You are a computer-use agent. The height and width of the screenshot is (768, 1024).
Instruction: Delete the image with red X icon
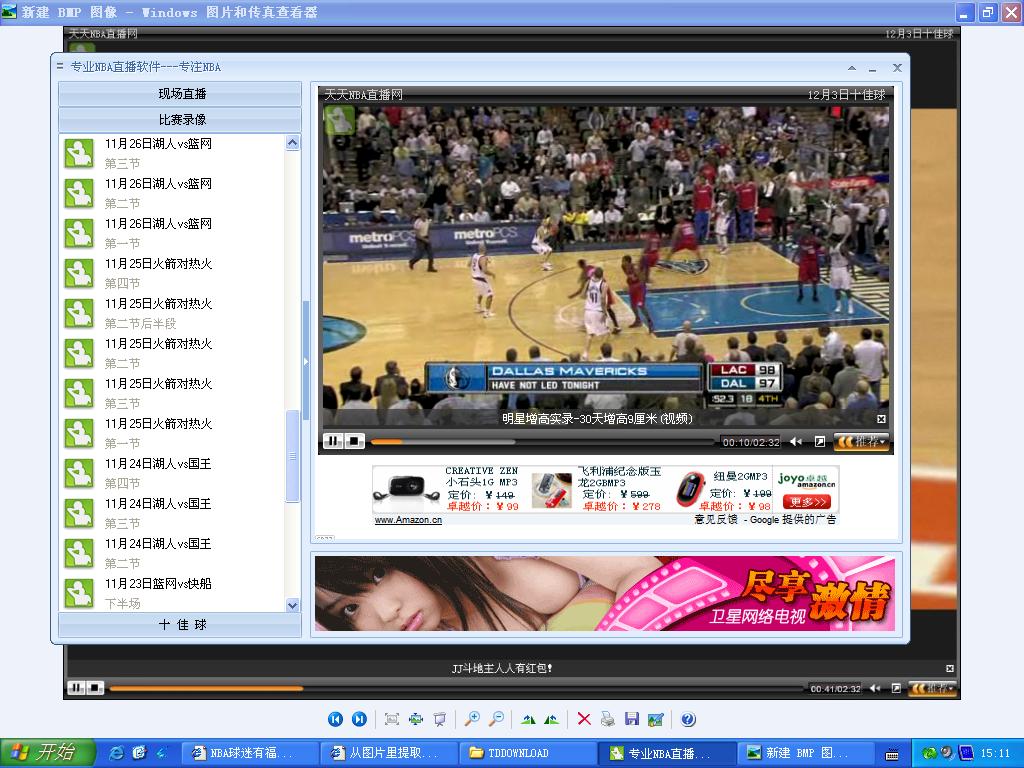(584, 719)
